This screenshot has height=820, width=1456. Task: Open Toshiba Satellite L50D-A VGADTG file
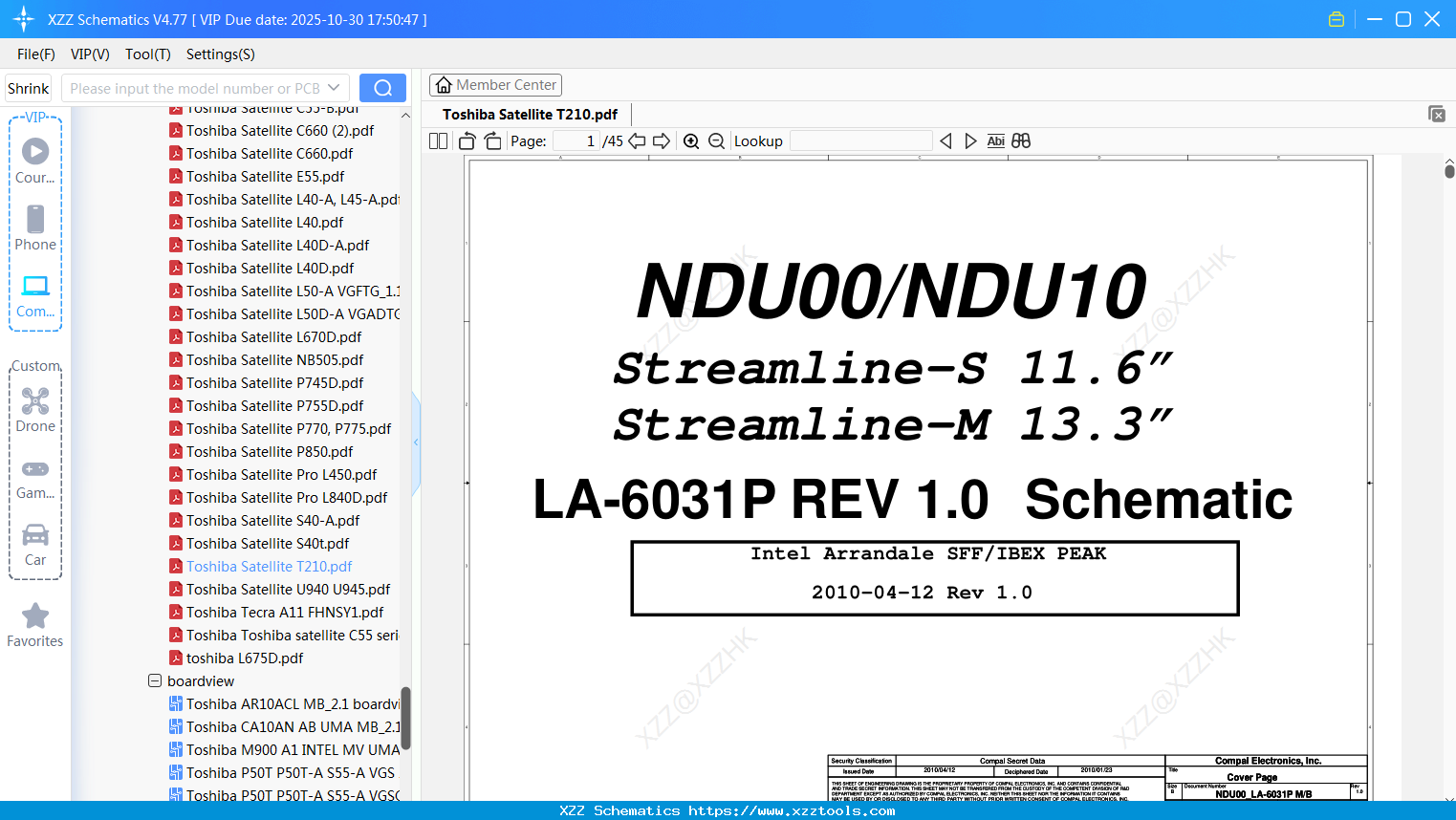tap(285, 314)
